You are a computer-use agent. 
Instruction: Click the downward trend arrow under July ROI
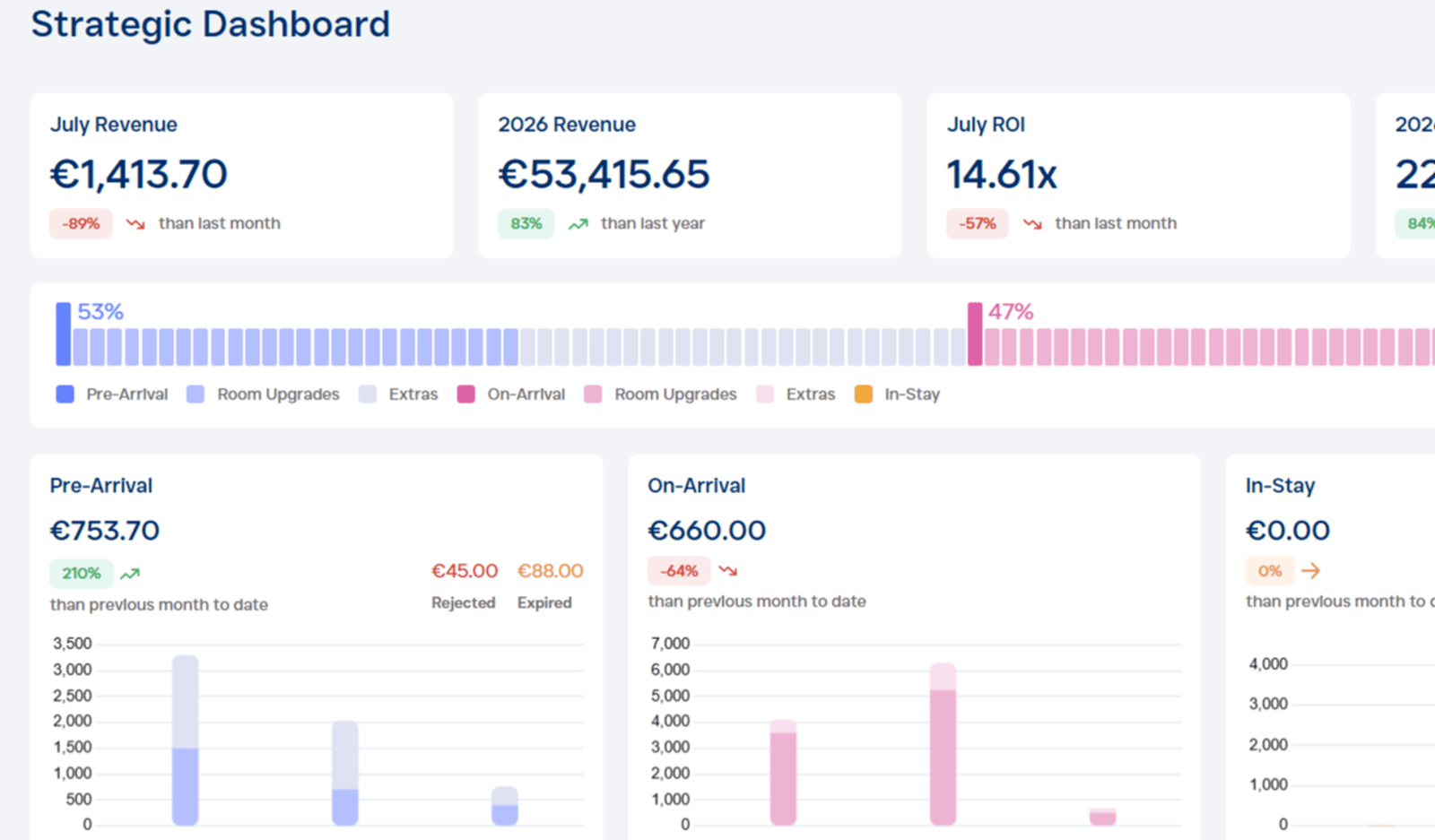click(1032, 223)
